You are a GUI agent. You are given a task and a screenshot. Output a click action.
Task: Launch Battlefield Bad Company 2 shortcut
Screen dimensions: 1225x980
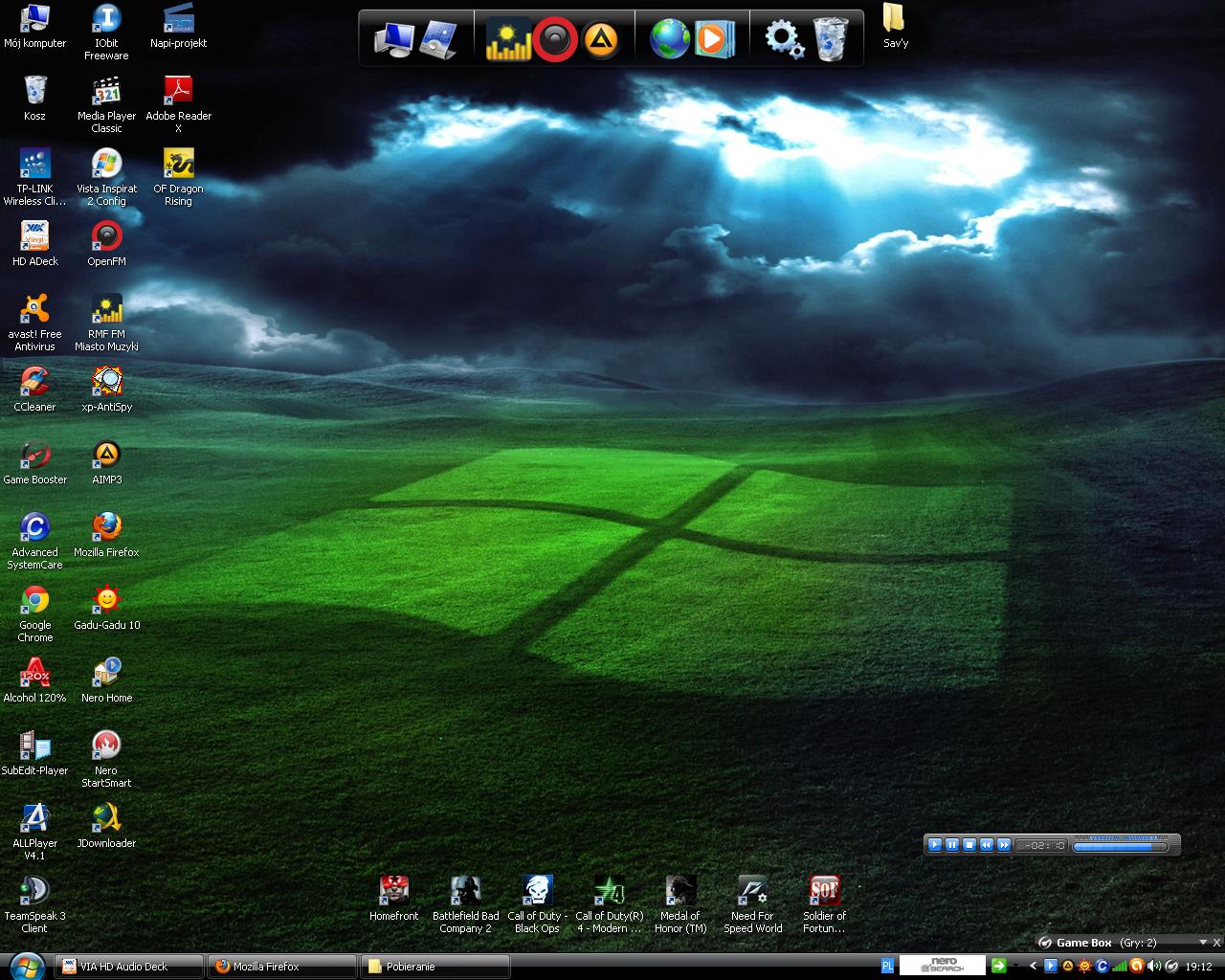coord(465,904)
